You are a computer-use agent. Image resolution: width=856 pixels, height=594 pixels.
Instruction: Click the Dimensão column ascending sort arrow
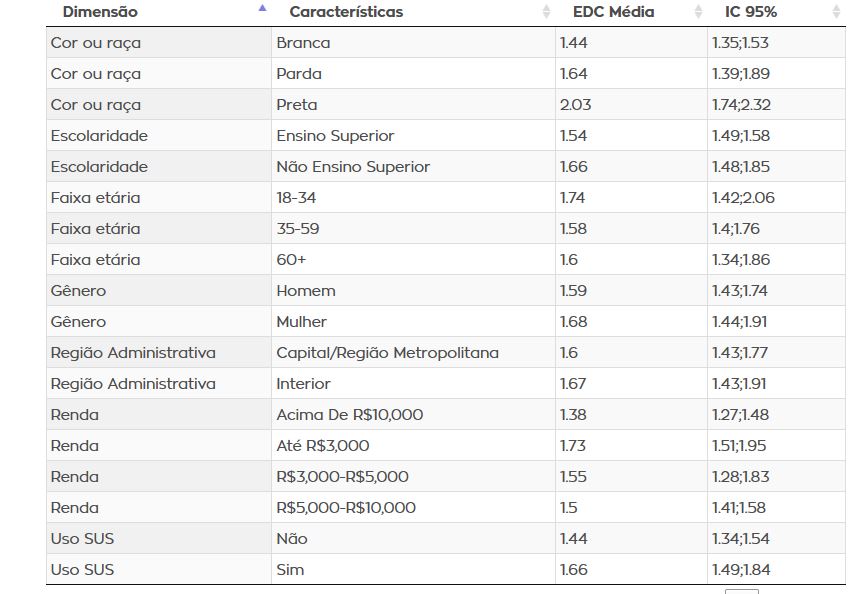tap(262, 9)
